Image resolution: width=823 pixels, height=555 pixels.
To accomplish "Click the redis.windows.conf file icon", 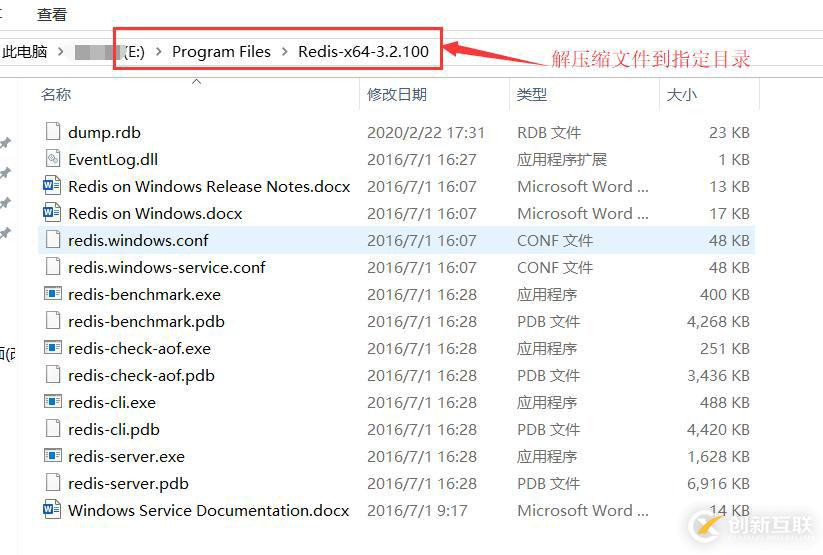I will pyautogui.click(x=52, y=240).
